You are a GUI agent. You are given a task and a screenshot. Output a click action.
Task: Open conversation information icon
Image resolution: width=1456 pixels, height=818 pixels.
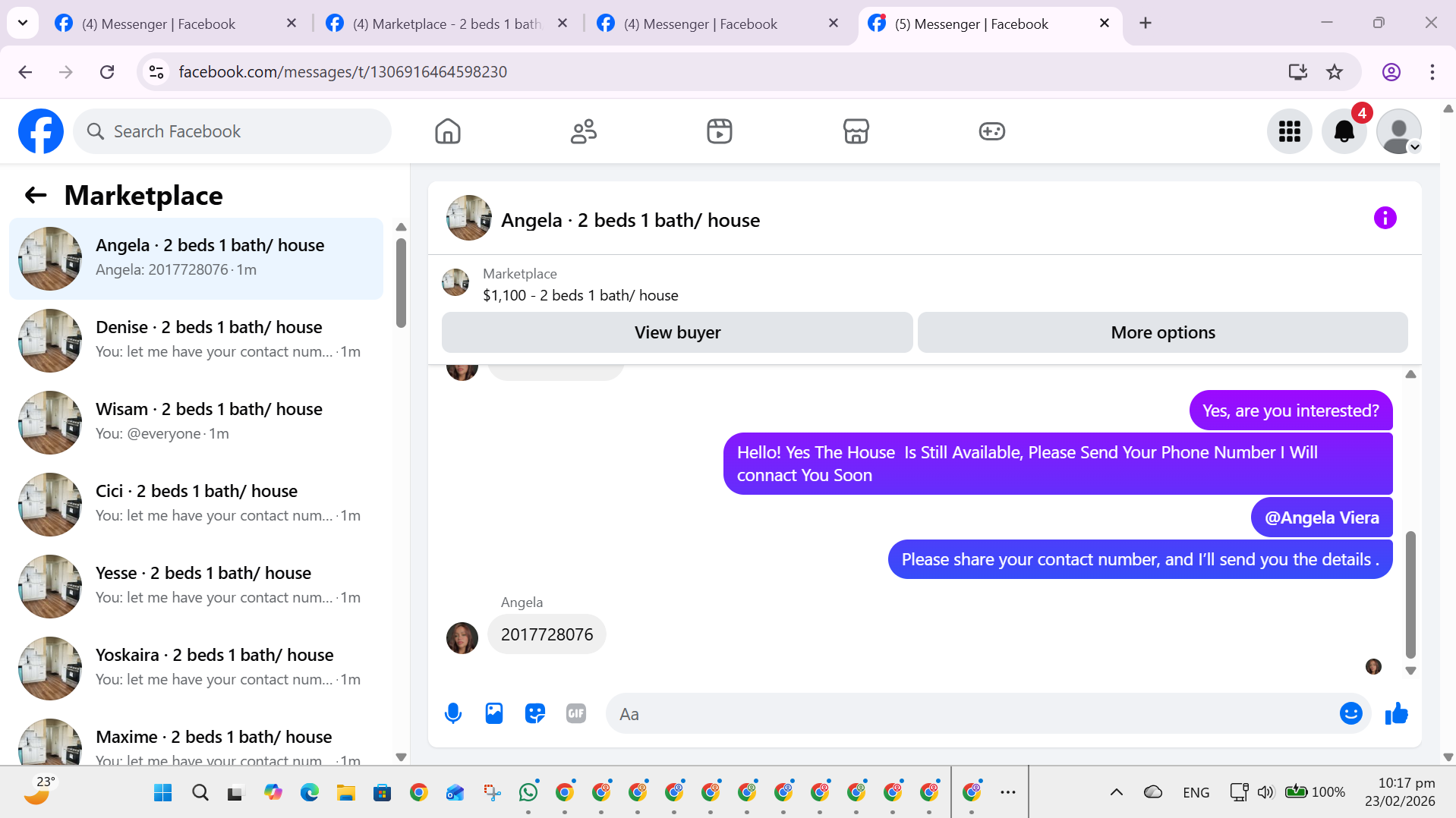1385,219
